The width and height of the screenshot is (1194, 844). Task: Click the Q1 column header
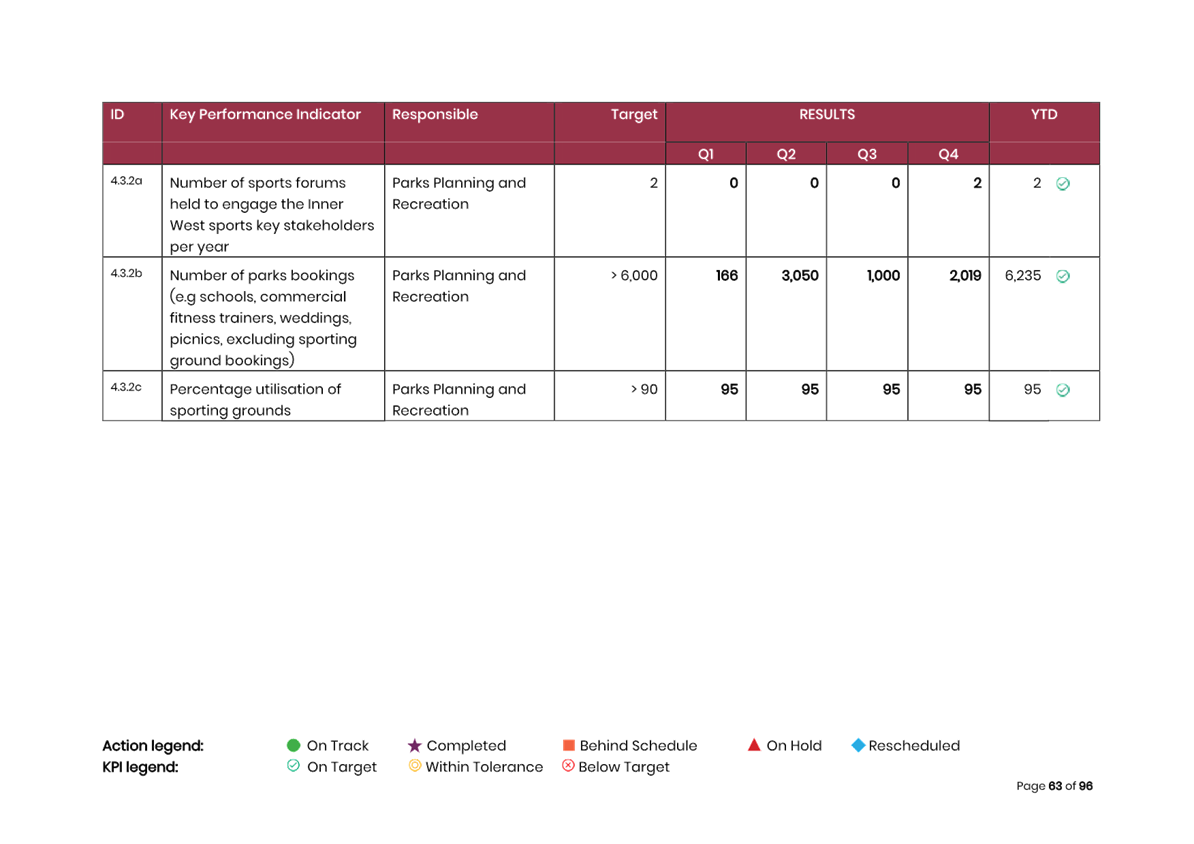pos(706,154)
